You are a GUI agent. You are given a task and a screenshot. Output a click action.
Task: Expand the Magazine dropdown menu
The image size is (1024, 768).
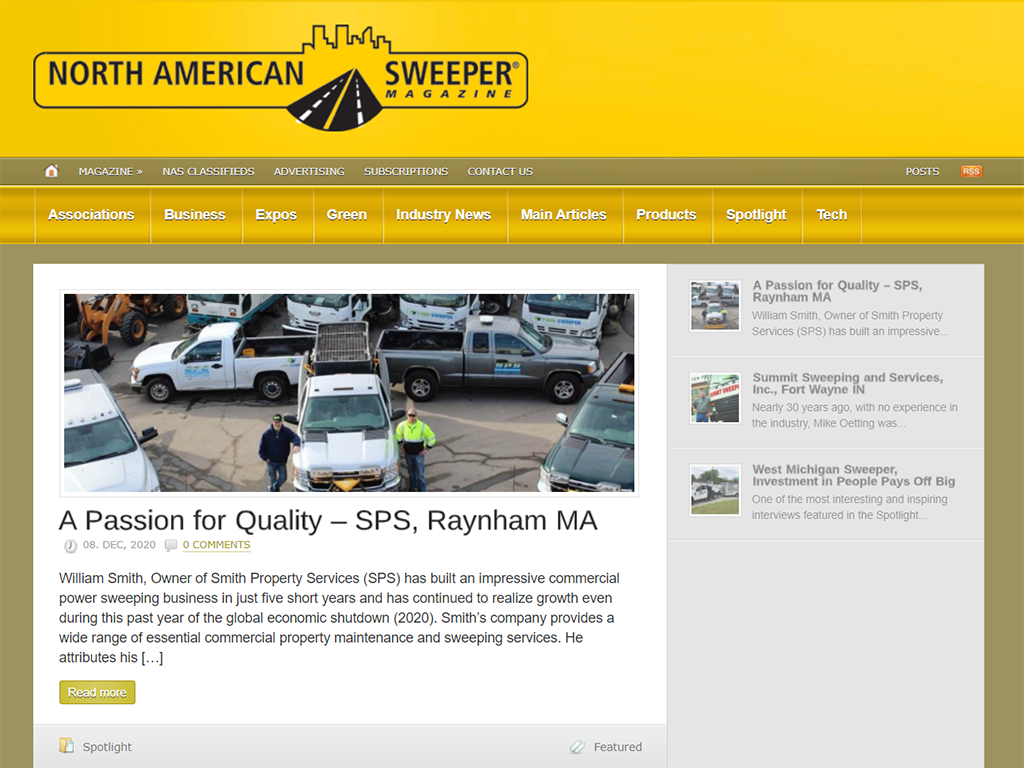[x=110, y=171]
